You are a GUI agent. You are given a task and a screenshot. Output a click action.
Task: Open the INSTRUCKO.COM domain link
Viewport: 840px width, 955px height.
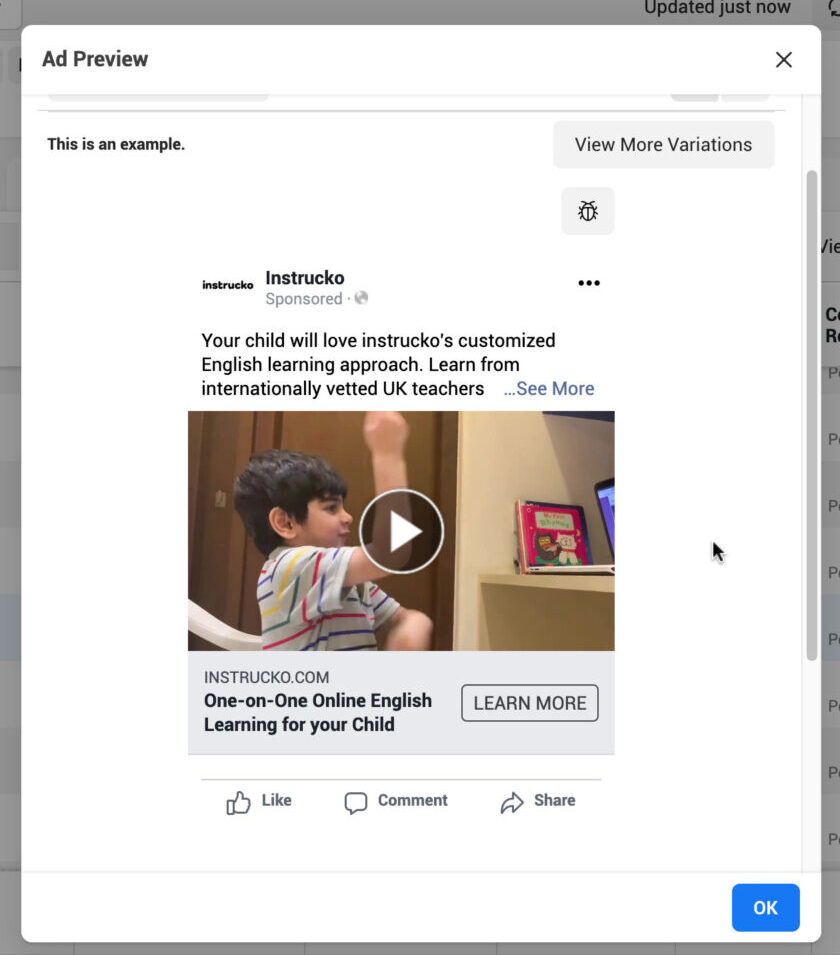[x=266, y=677]
